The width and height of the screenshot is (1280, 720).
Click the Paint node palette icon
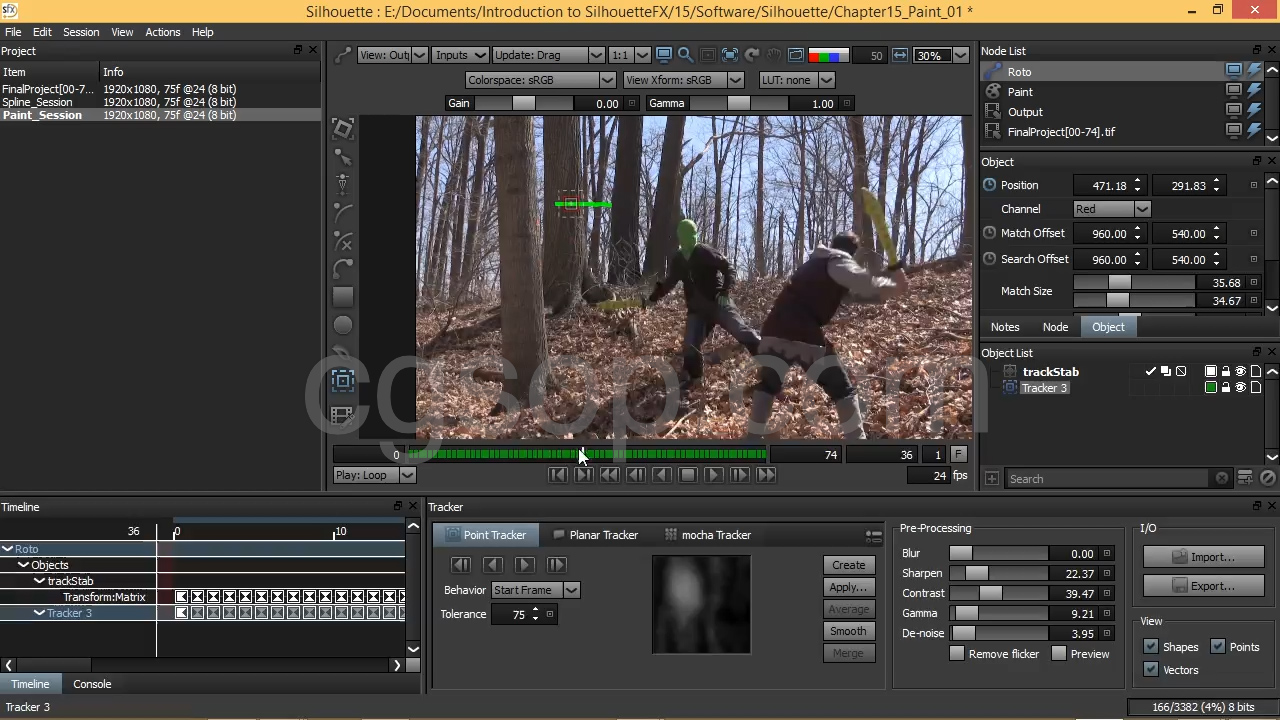(x=993, y=92)
